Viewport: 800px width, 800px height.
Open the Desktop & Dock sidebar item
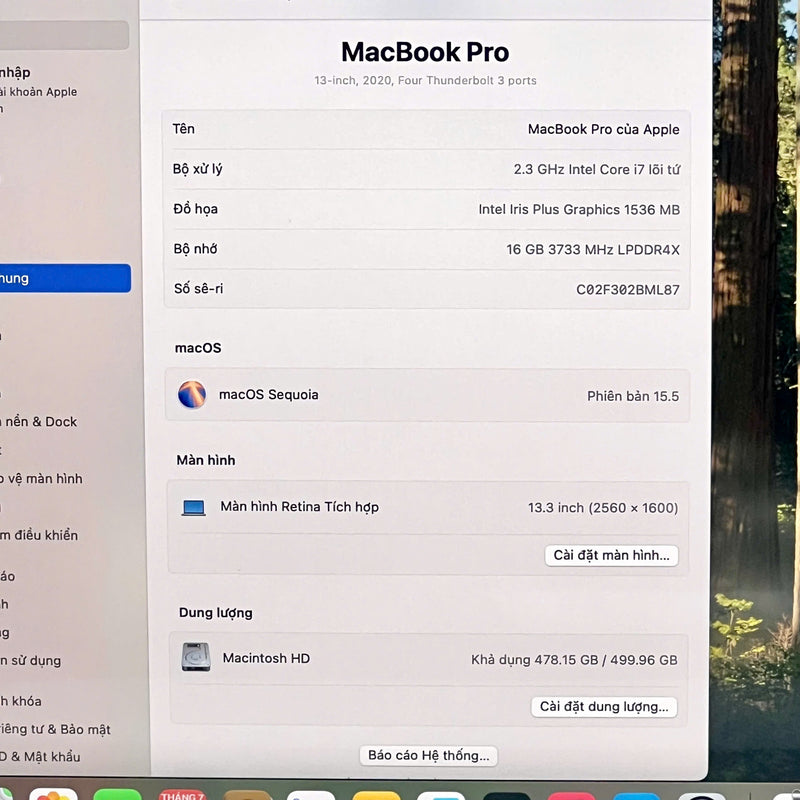(x=40, y=422)
